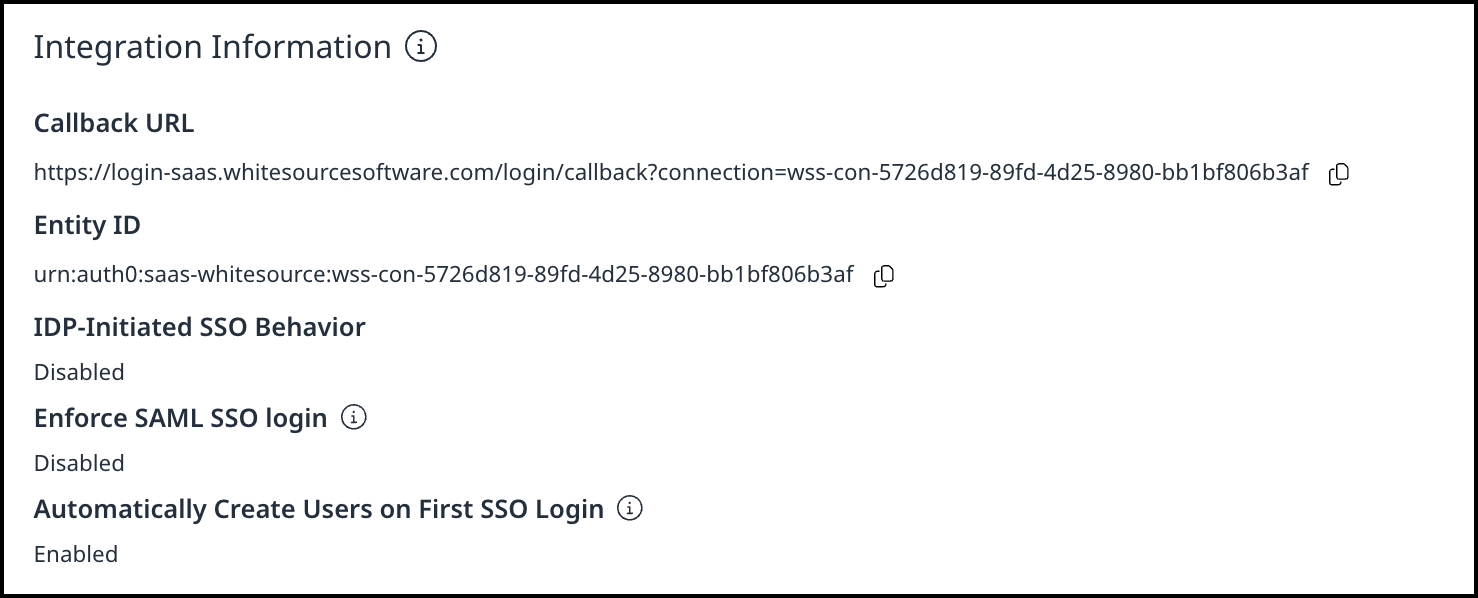Click the Enabled status under Automatically Create Users
This screenshot has height=598, width=1478.
pos(76,554)
